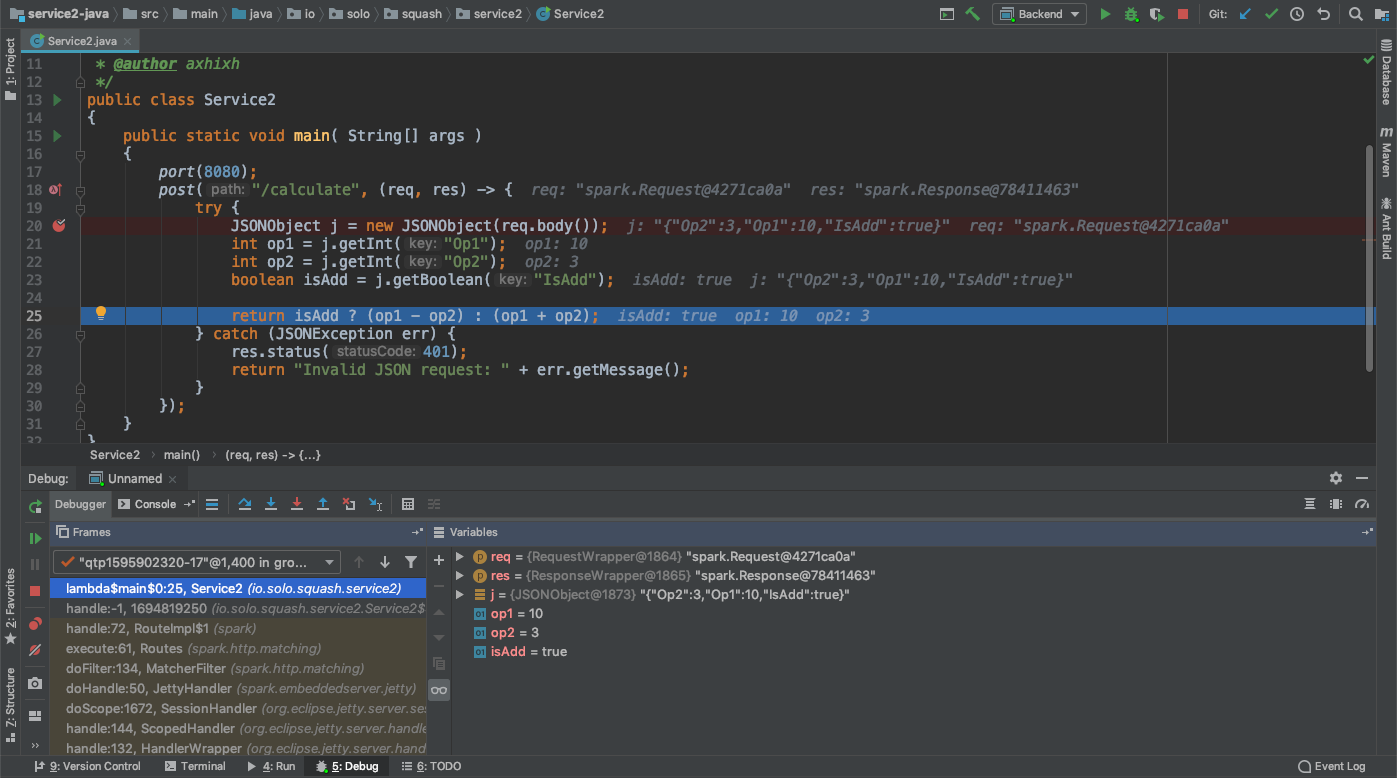Open the qtp1595902320-17 thread dropdown
1397x778 pixels.
point(197,562)
